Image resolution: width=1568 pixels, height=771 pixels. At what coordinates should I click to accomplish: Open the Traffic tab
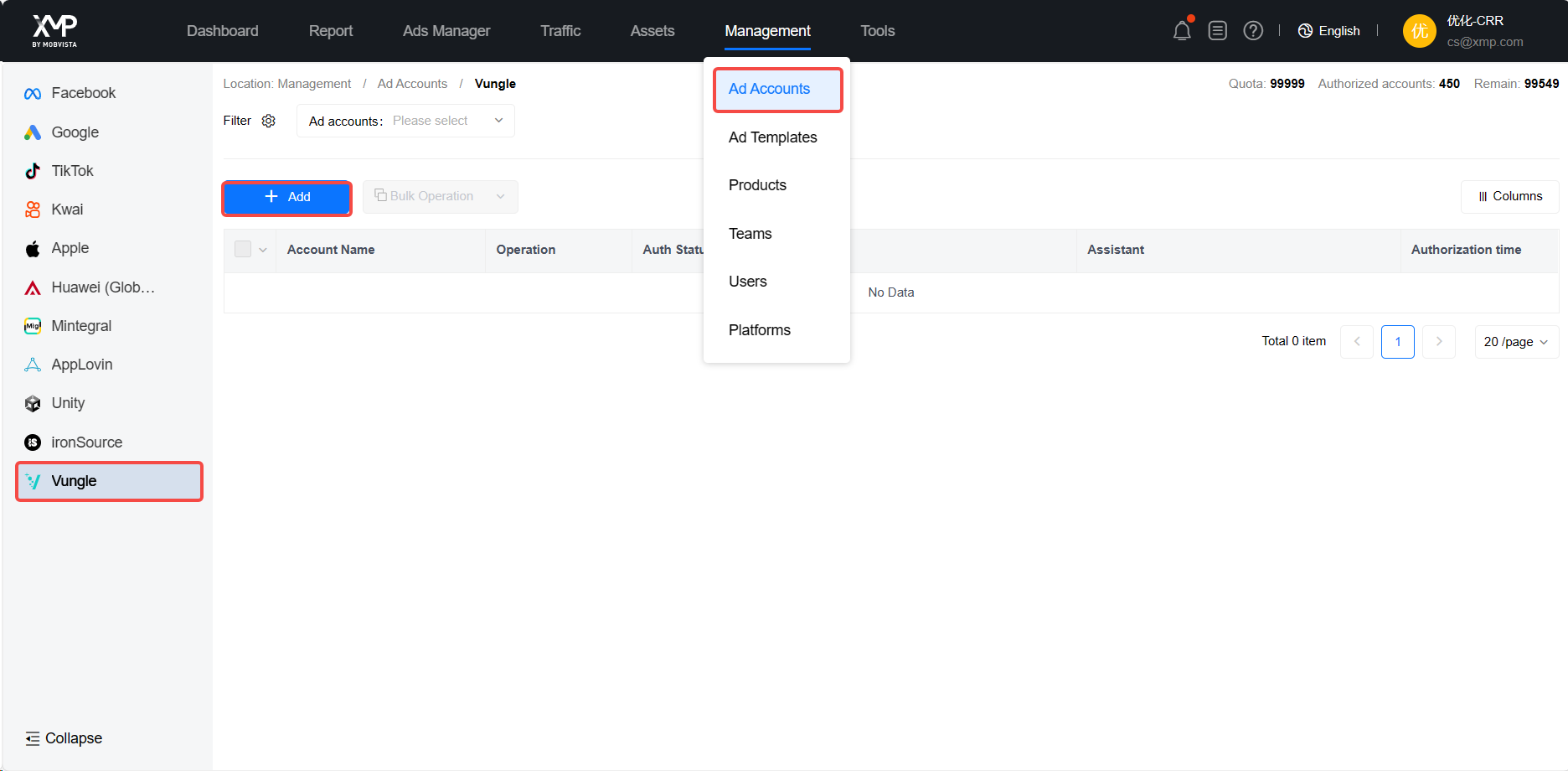(560, 31)
